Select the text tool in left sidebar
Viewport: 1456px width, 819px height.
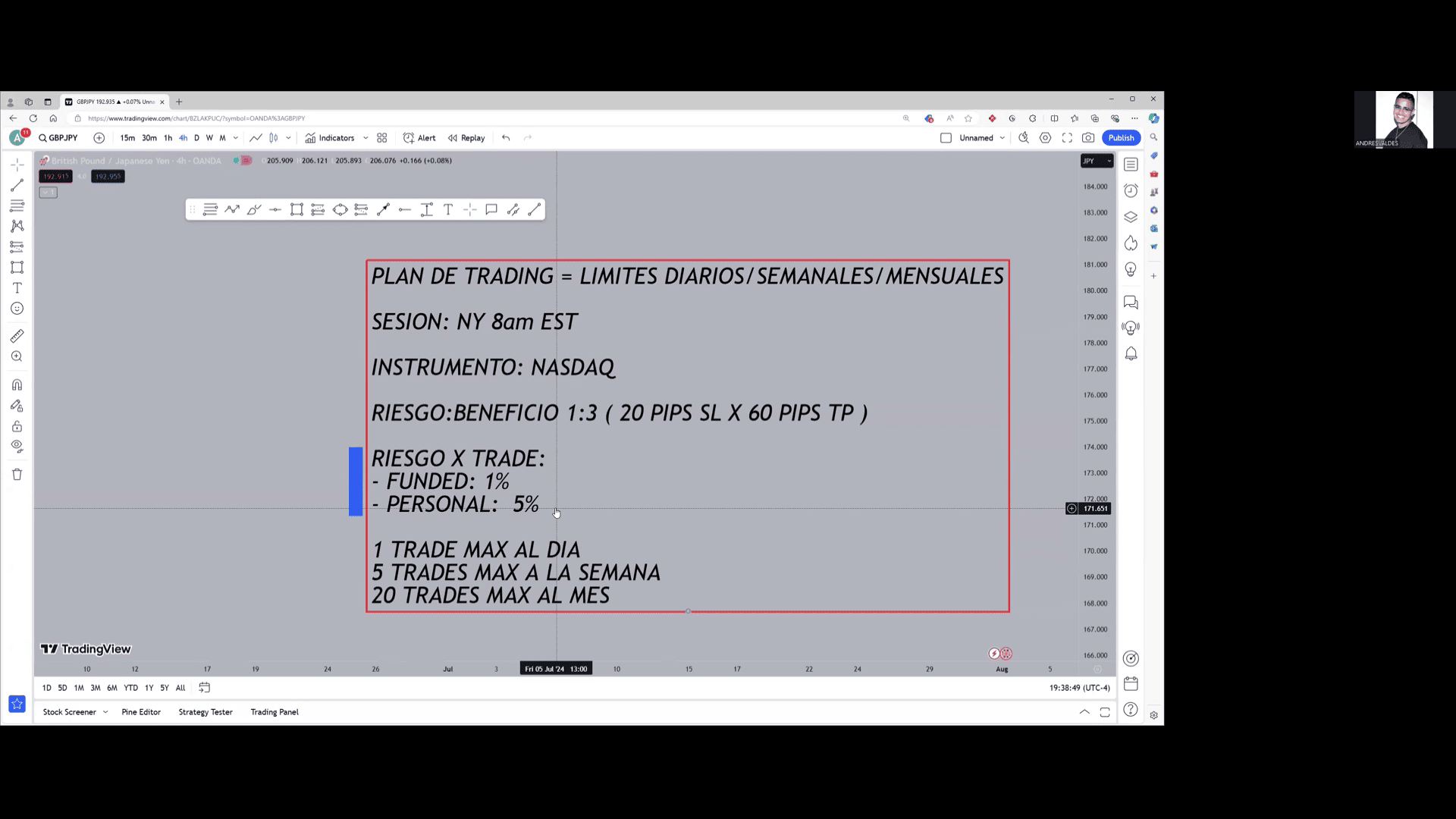click(17, 288)
